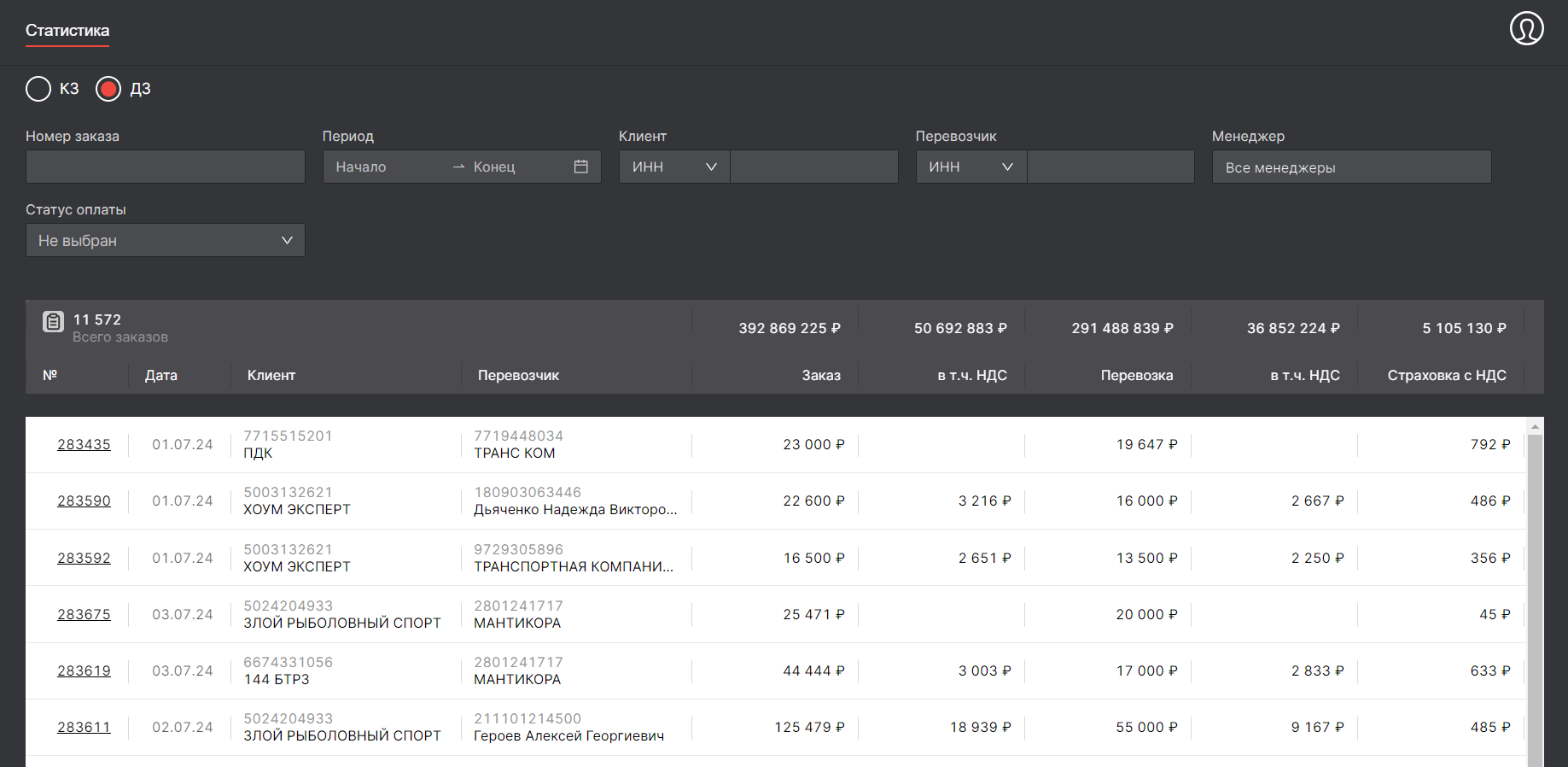1568x767 pixels.
Task: Click the Заказ column header
Action: pyautogui.click(x=821, y=375)
